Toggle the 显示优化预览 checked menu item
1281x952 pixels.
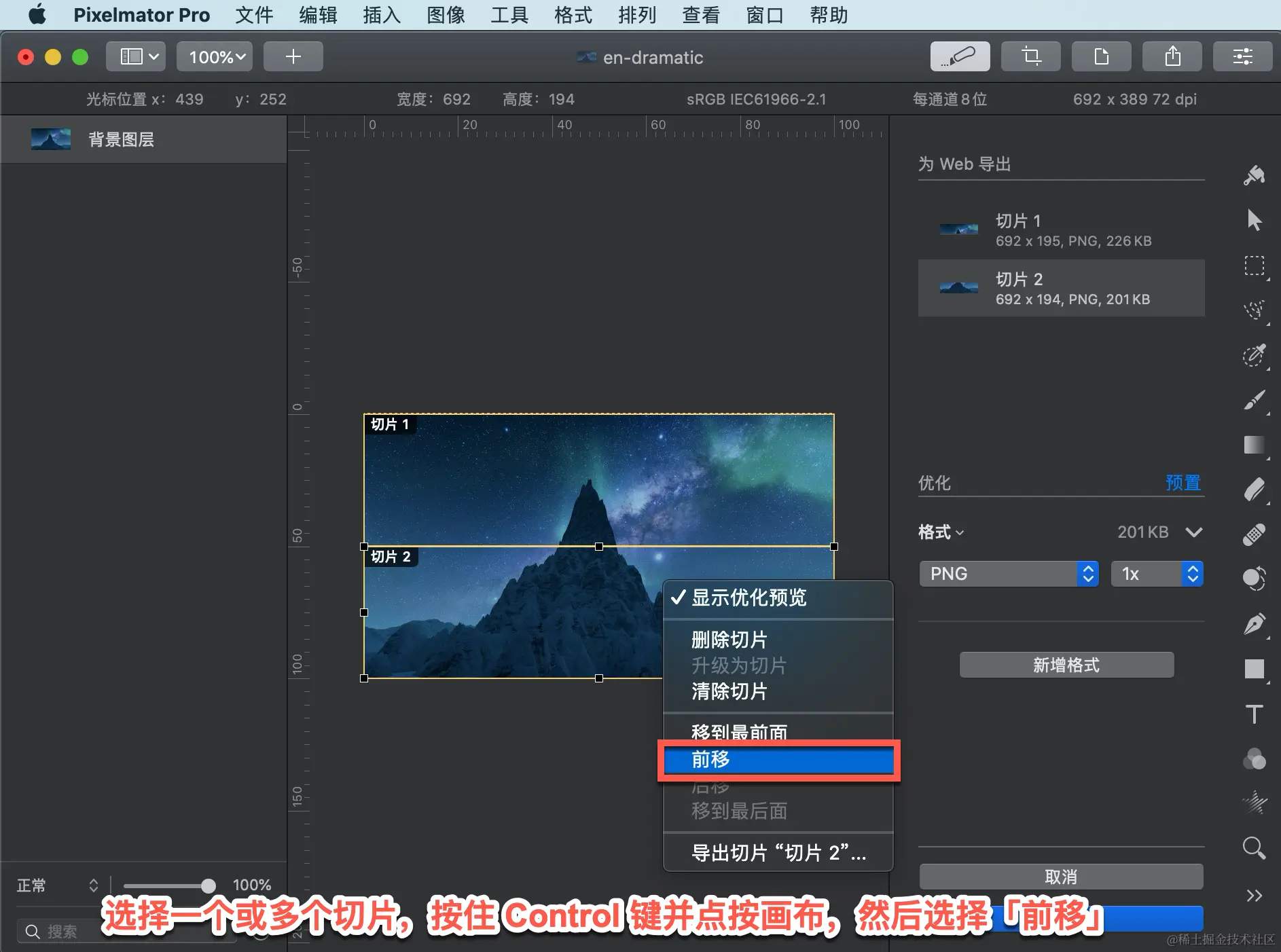click(778, 598)
